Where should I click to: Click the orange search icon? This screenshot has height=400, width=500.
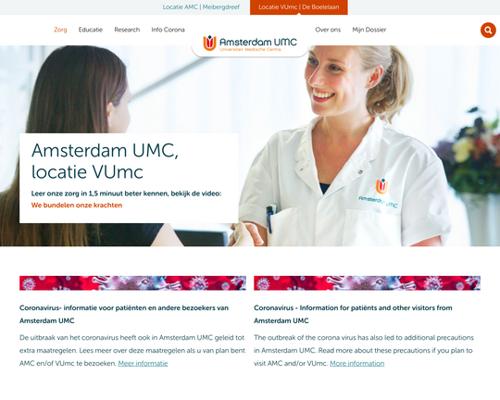coord(488,30)
